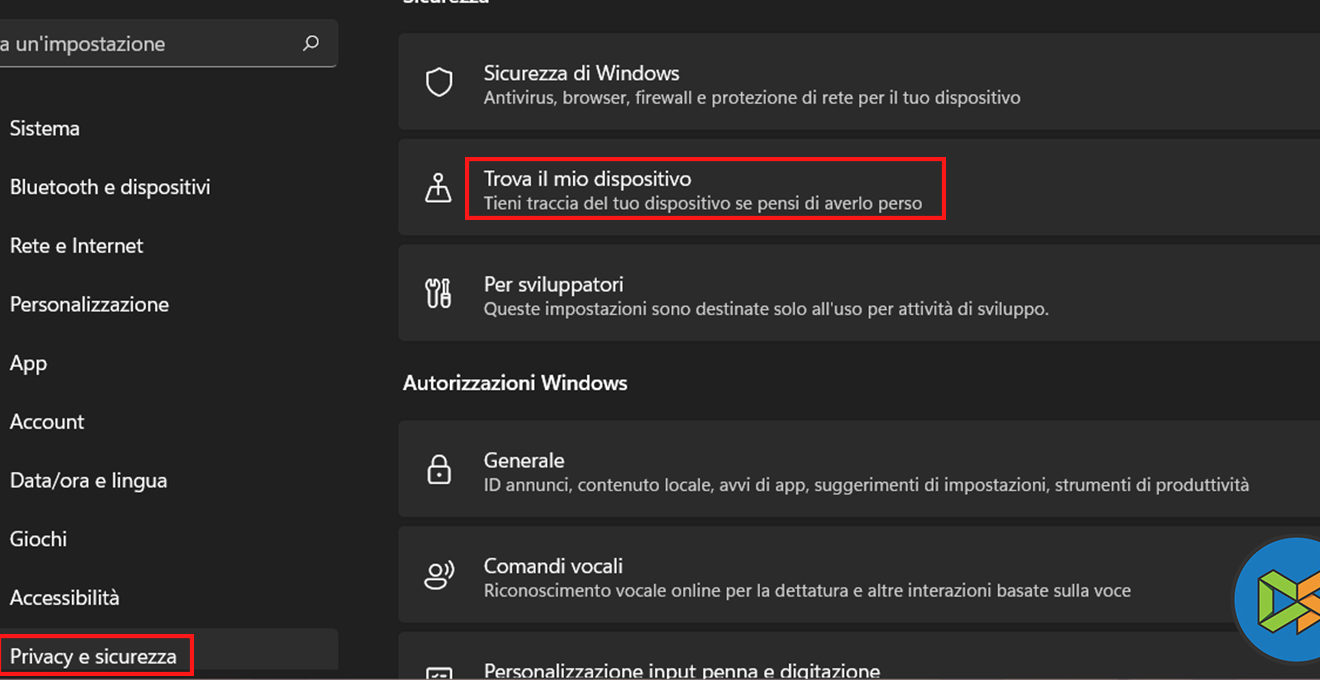Screen dimensions: 1320x680
Task: Click the Comandi vocali speech icon
Action: pyautogui.click(x=439, y=575)
